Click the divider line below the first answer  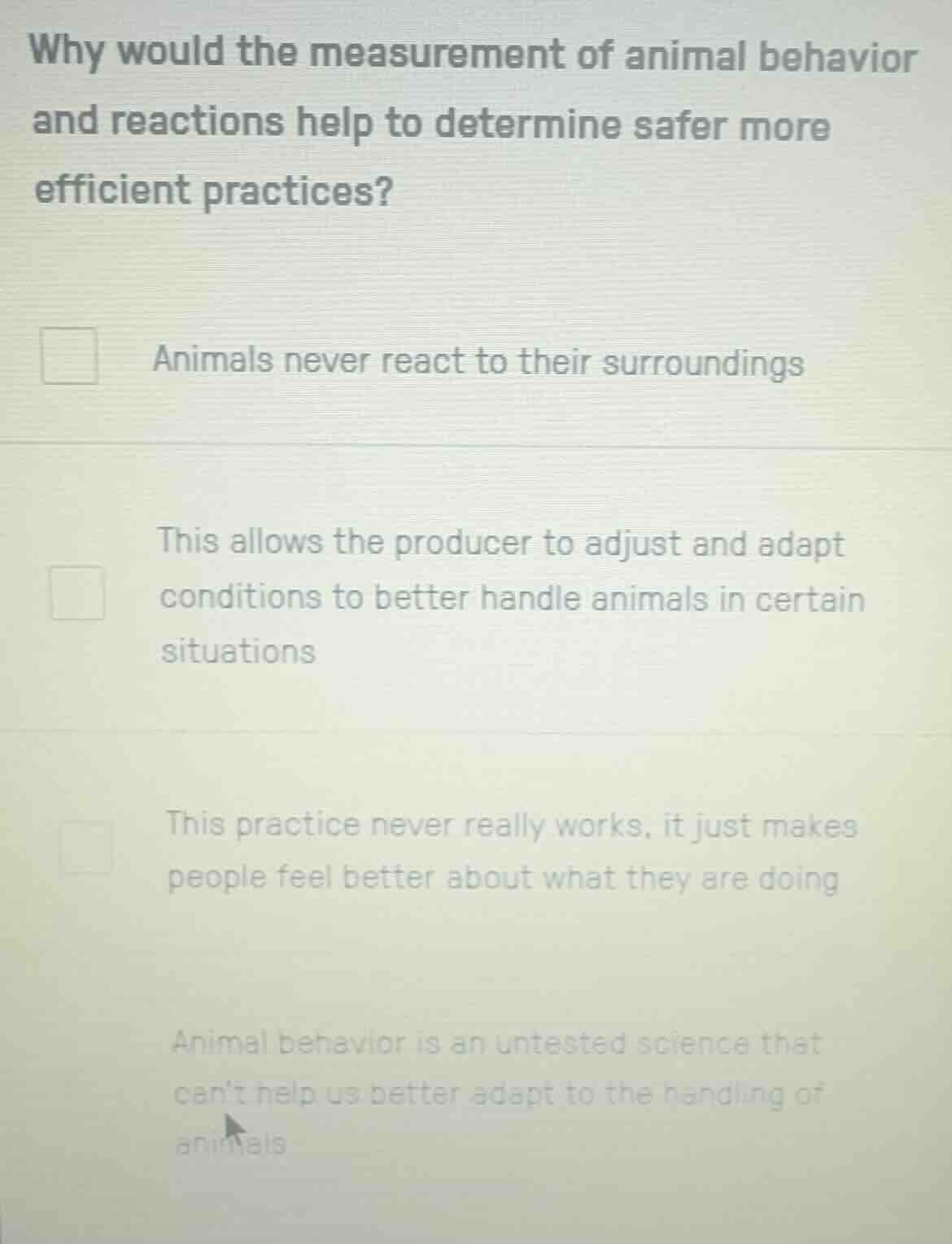coord(476,442)
